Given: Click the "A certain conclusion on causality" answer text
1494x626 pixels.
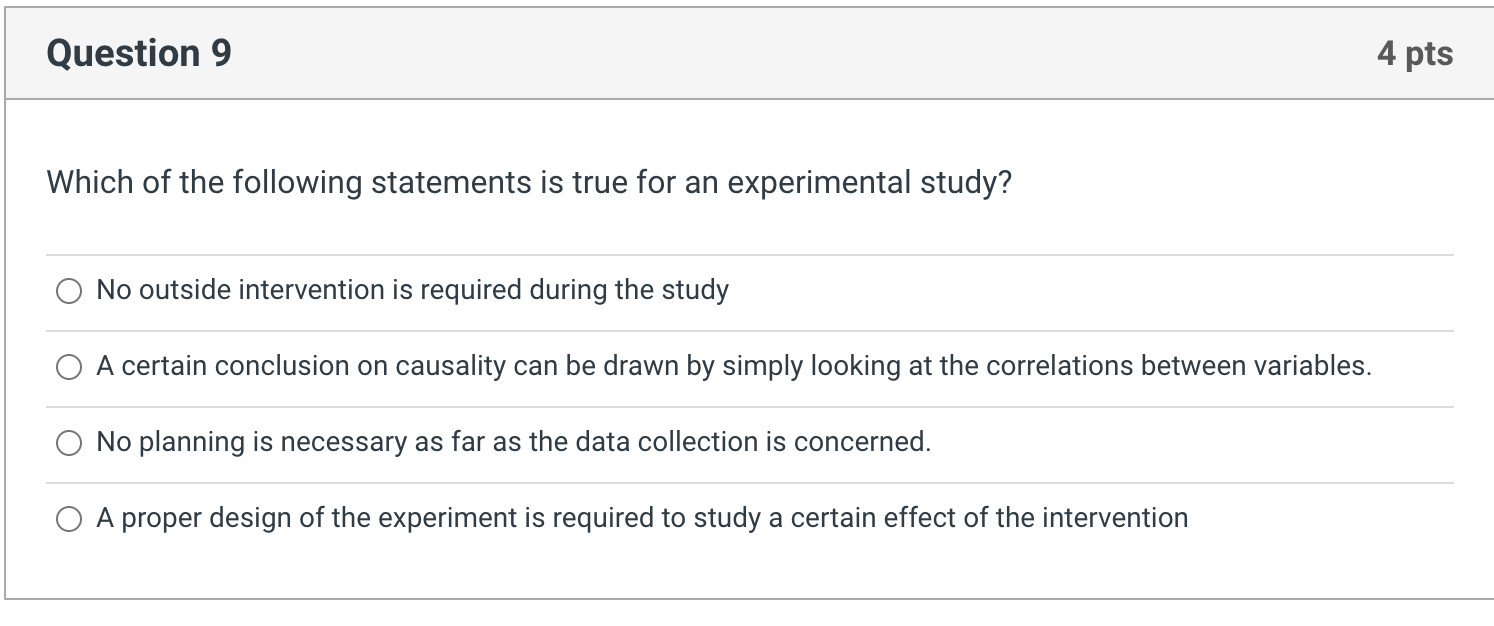Looking at the screenshot, I should (733, 366).
